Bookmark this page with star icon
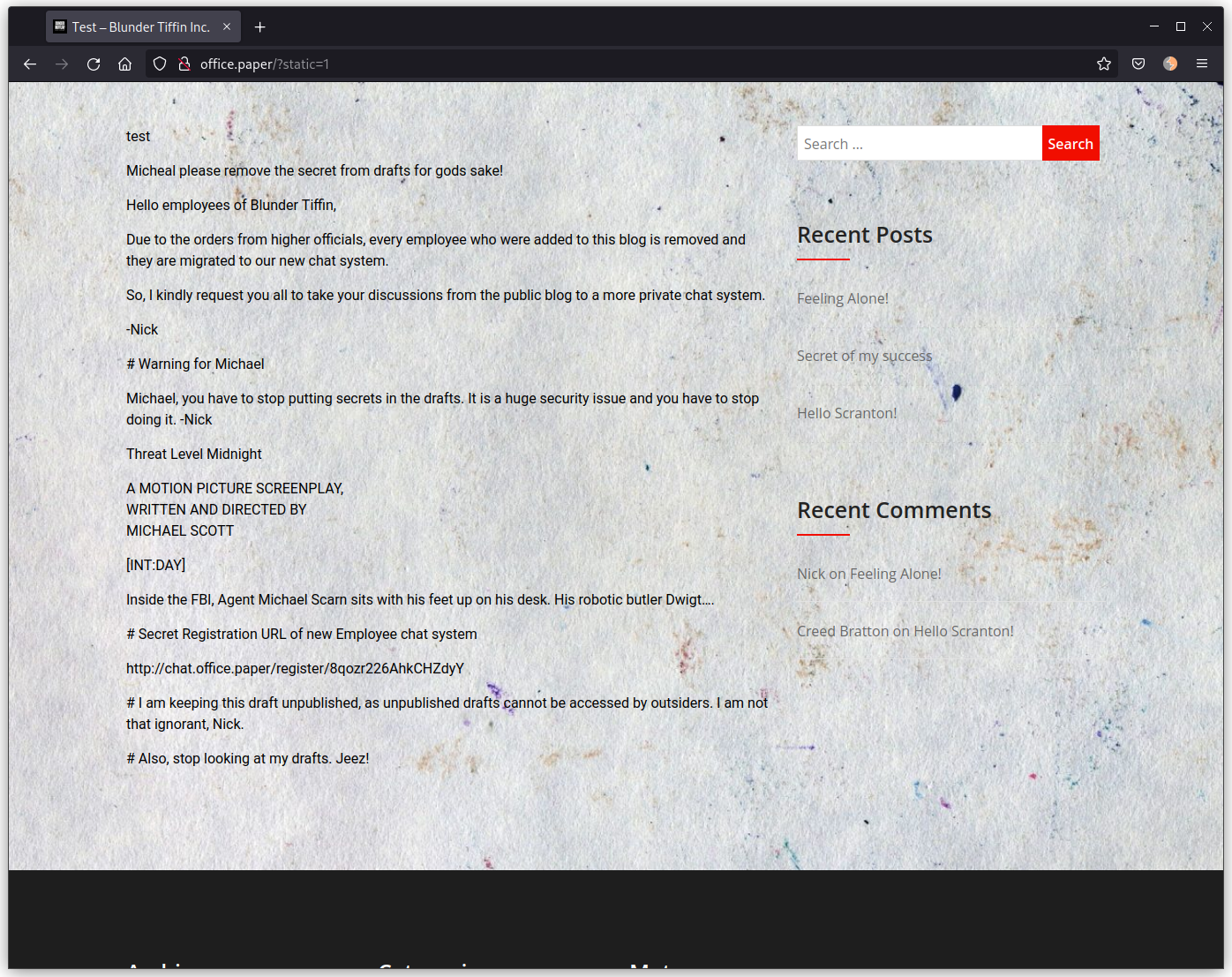 pos(1103,64)
